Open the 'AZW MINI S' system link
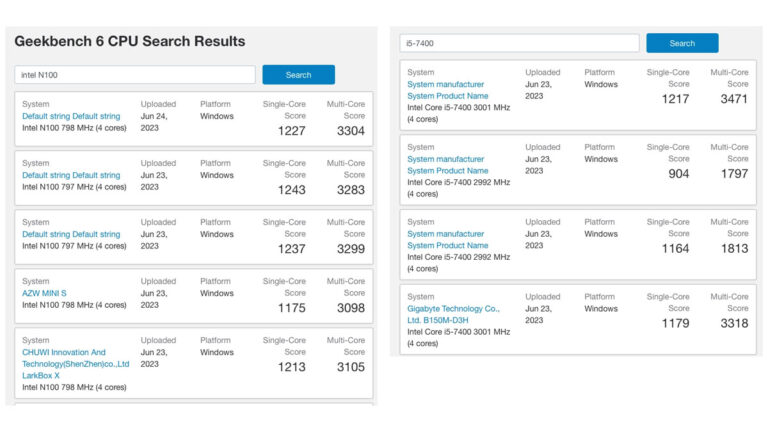The width and height of the screenshot is (768, 432). (x=45, y=293)
